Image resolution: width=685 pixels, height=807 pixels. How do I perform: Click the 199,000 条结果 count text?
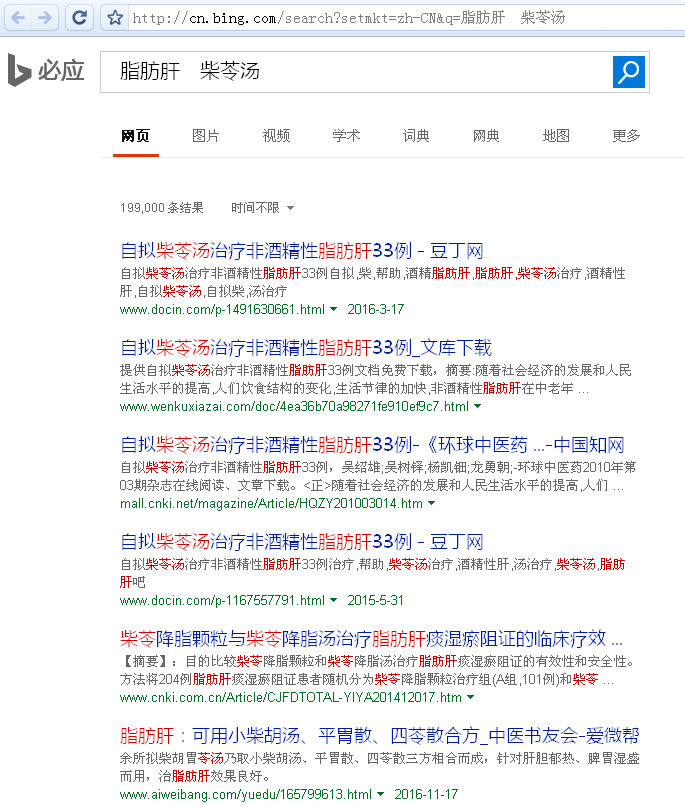click(162, 208)
